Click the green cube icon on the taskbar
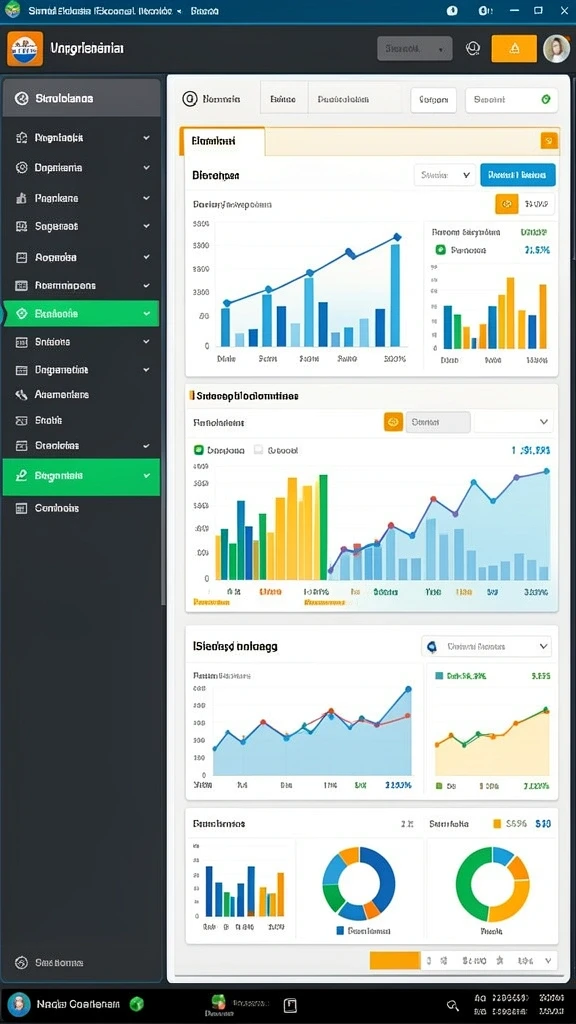Screen dimensions: 576x1024 pyautogui.click(x=136, y=1004)
